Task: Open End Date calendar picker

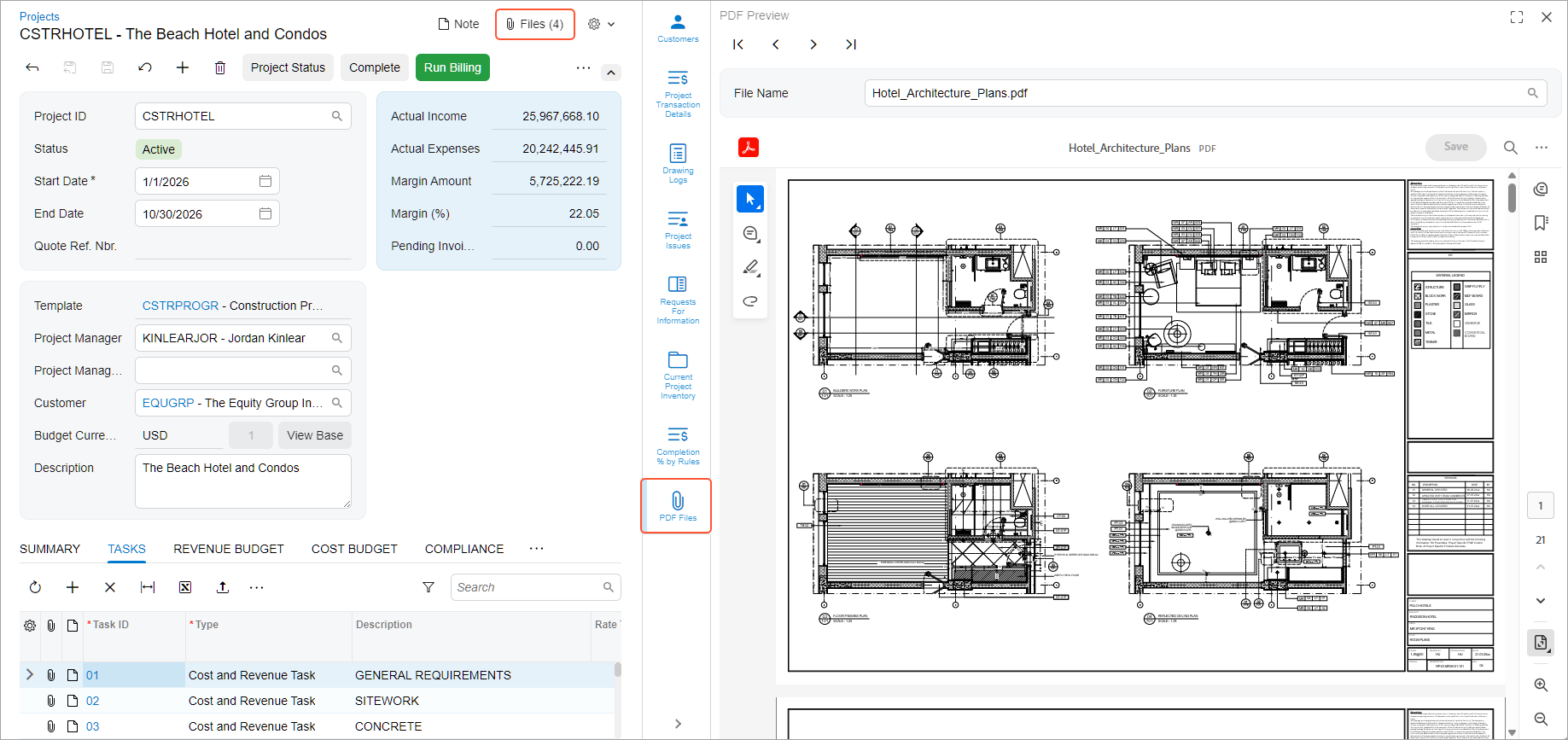Action: point(265,213)
